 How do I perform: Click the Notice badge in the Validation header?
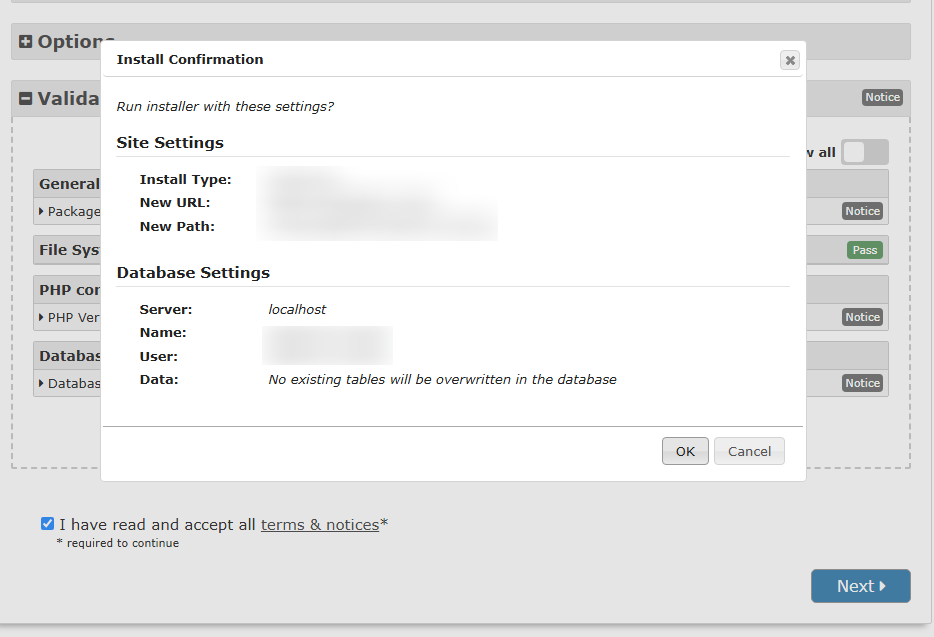pos(882,97)
